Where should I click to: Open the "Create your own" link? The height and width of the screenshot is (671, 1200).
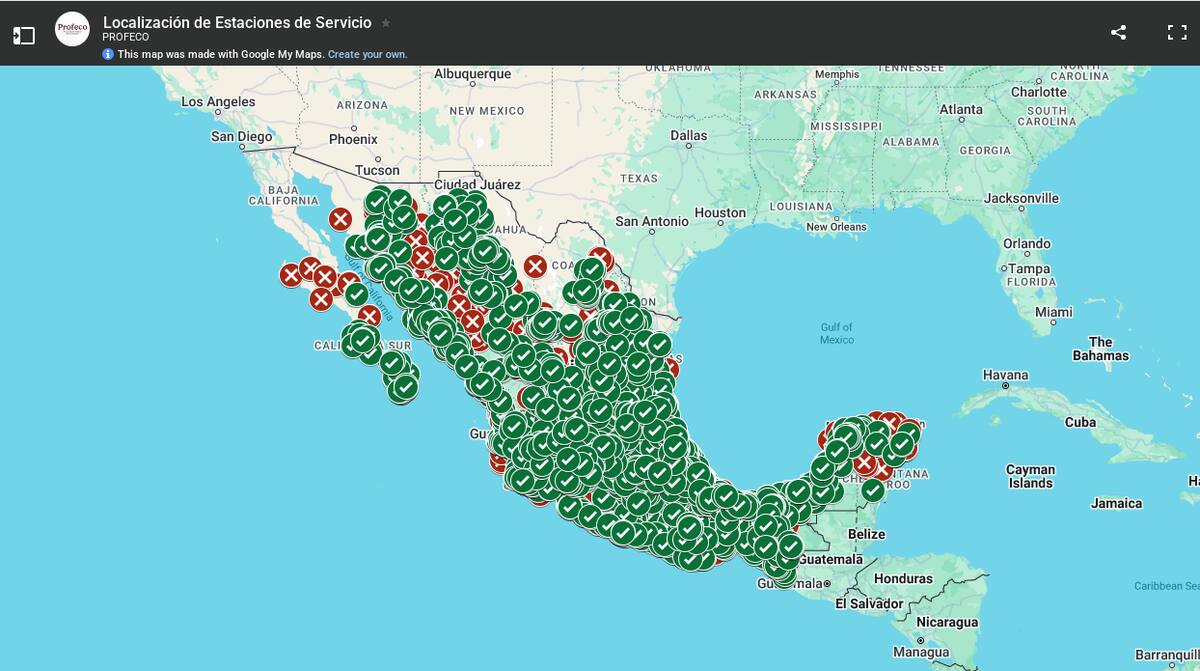367,54
